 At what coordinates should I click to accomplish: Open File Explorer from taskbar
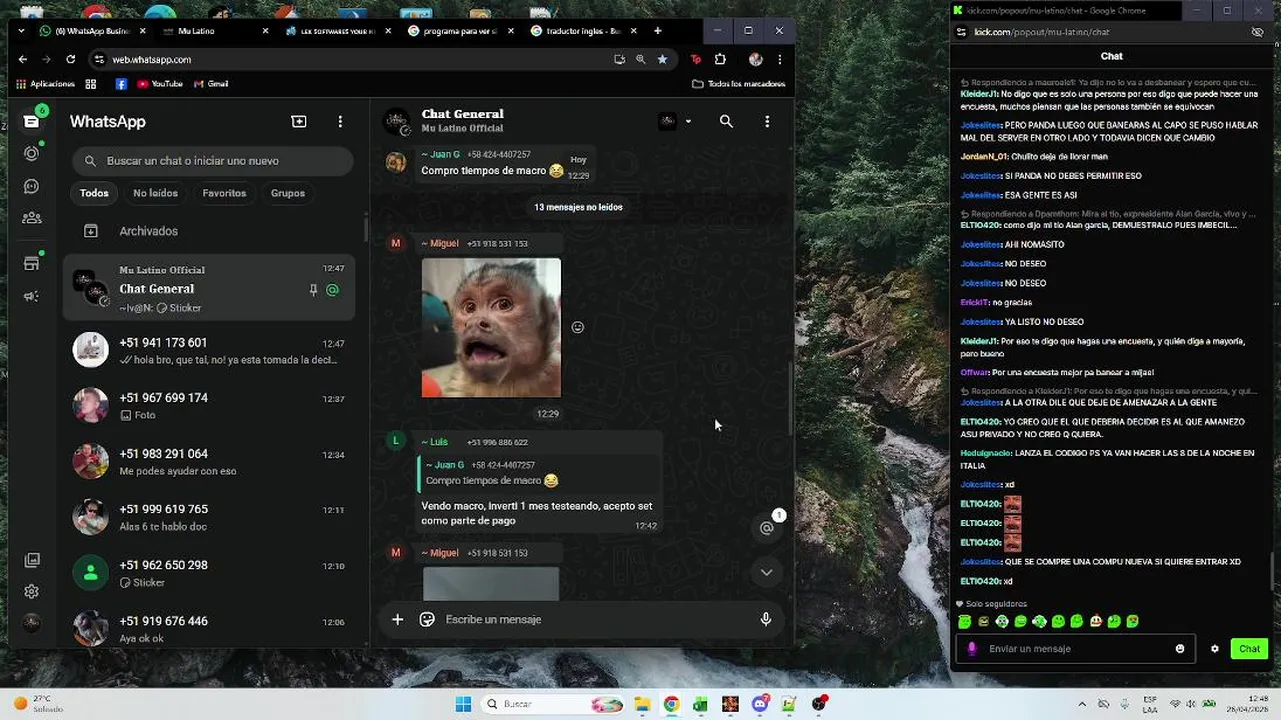pos(642,704)
